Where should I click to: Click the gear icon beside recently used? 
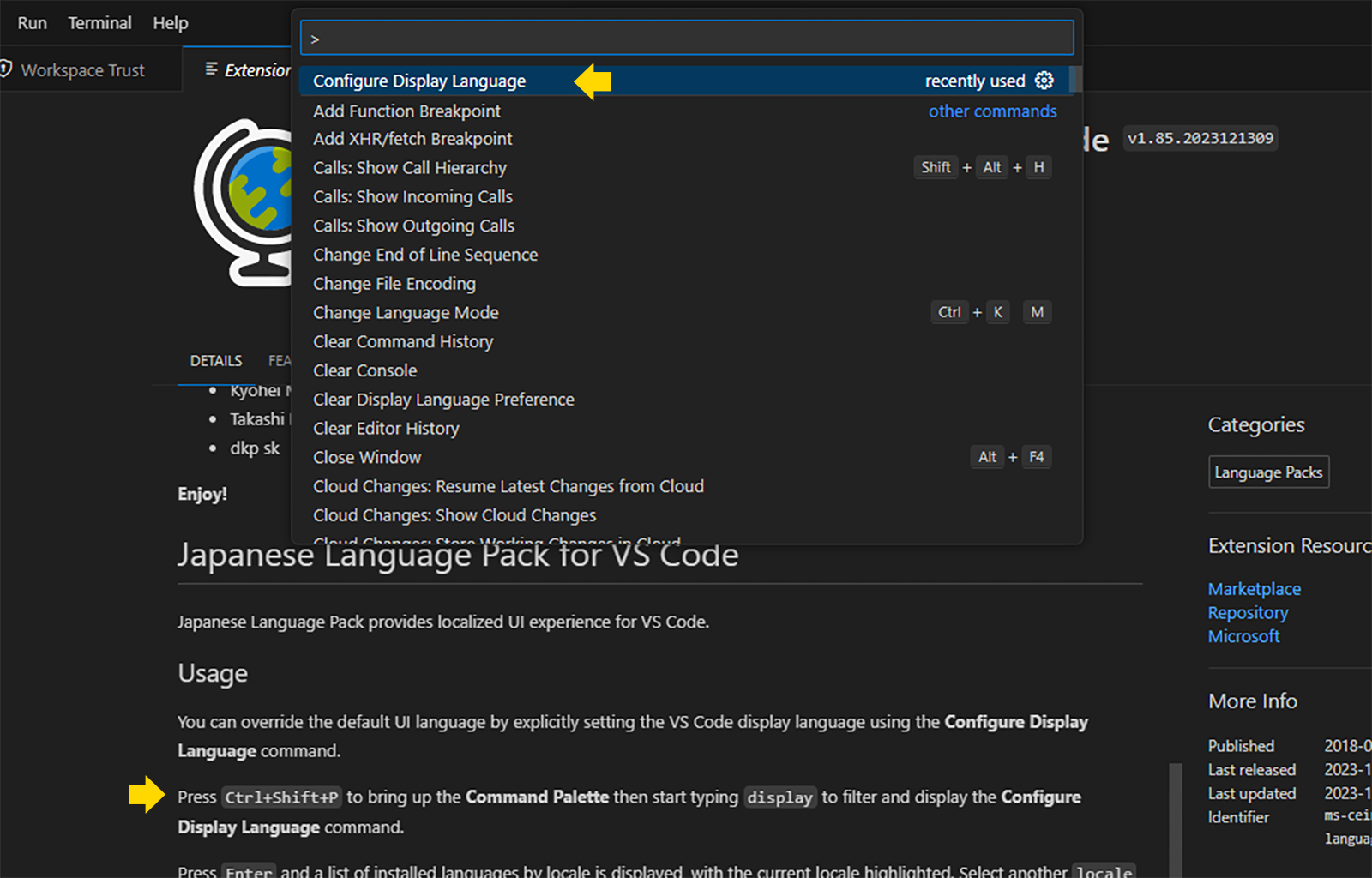click(x=1044, y=81)
